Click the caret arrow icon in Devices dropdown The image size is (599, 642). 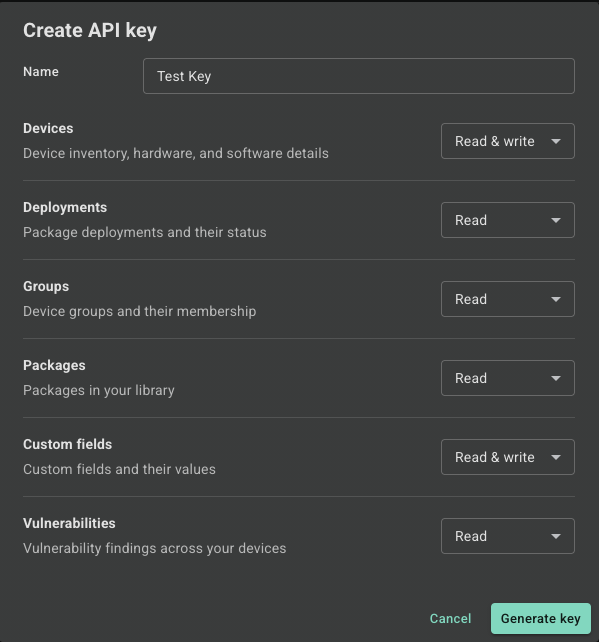(x=556, y=142)
